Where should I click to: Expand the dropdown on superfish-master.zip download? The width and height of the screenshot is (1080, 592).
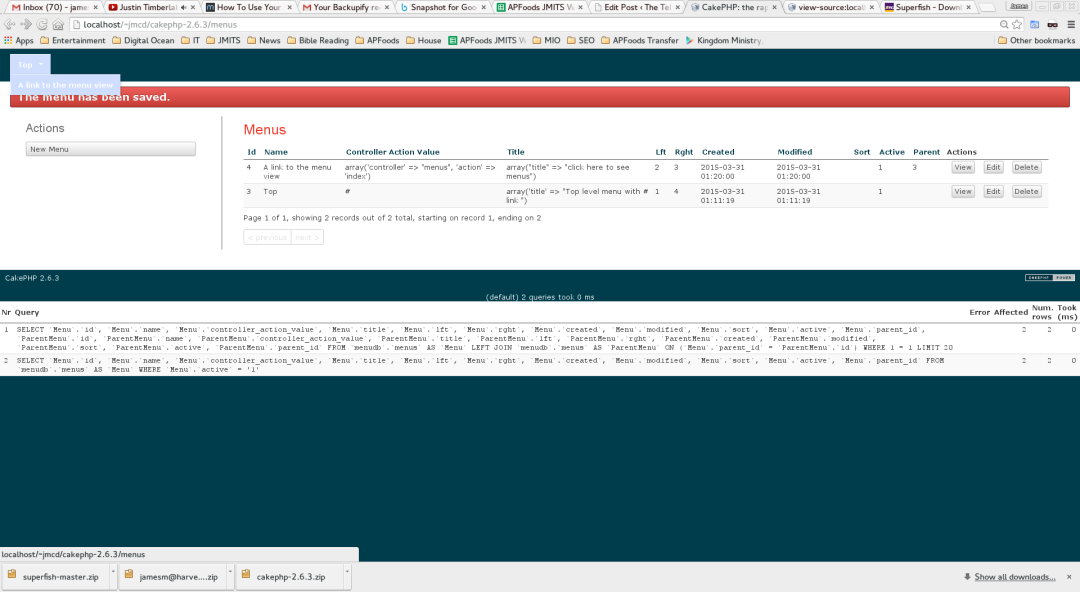click(113, 576)
